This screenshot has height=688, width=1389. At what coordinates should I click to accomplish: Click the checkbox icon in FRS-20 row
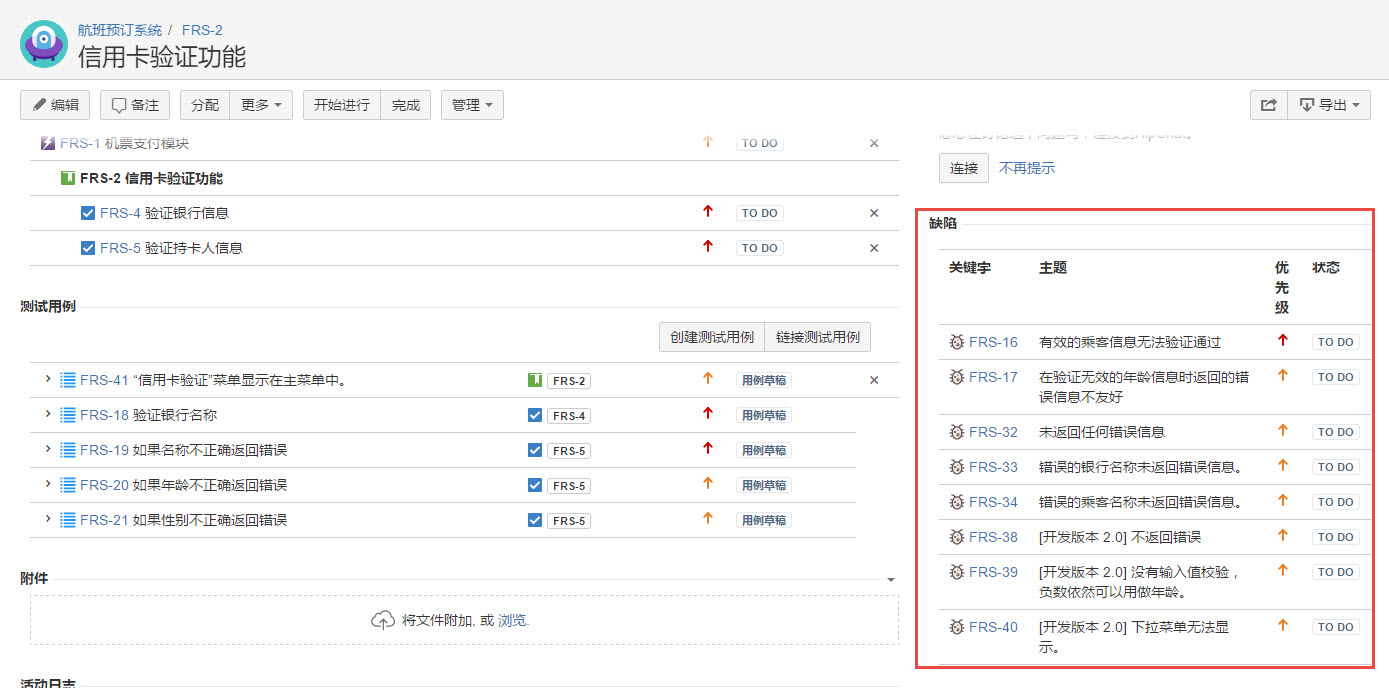[535, 485]
